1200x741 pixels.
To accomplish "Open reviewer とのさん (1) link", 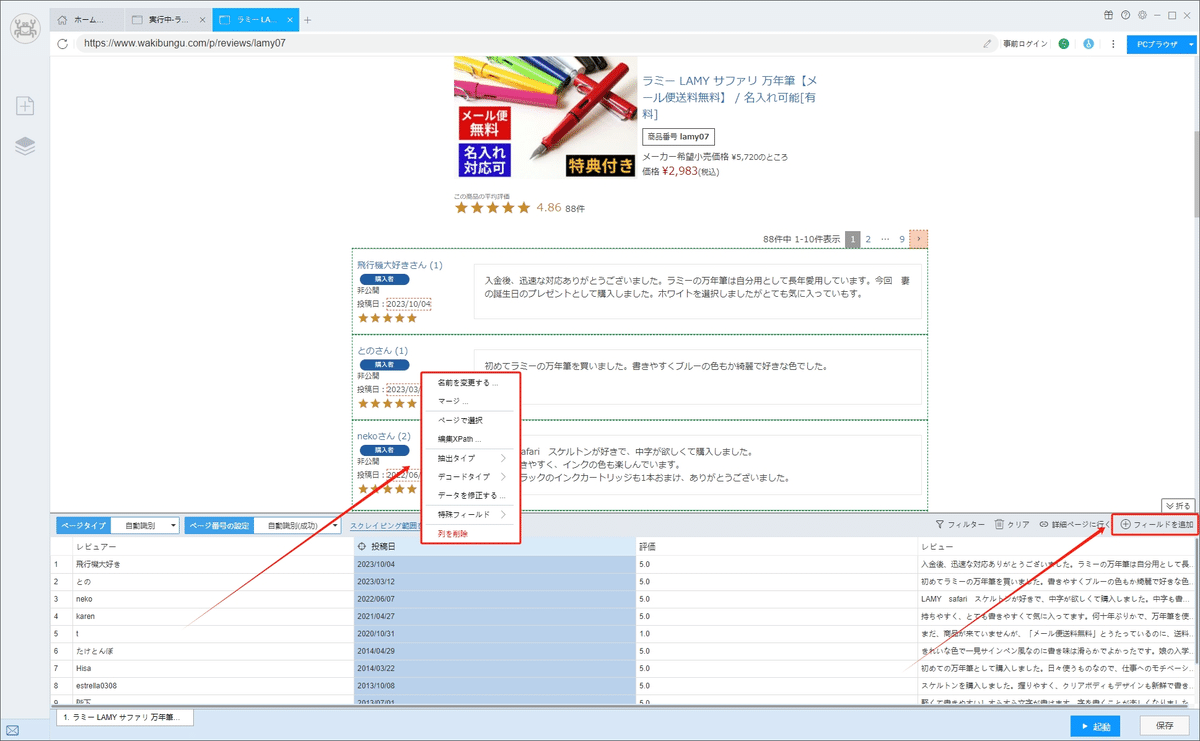I will point(382,351).
